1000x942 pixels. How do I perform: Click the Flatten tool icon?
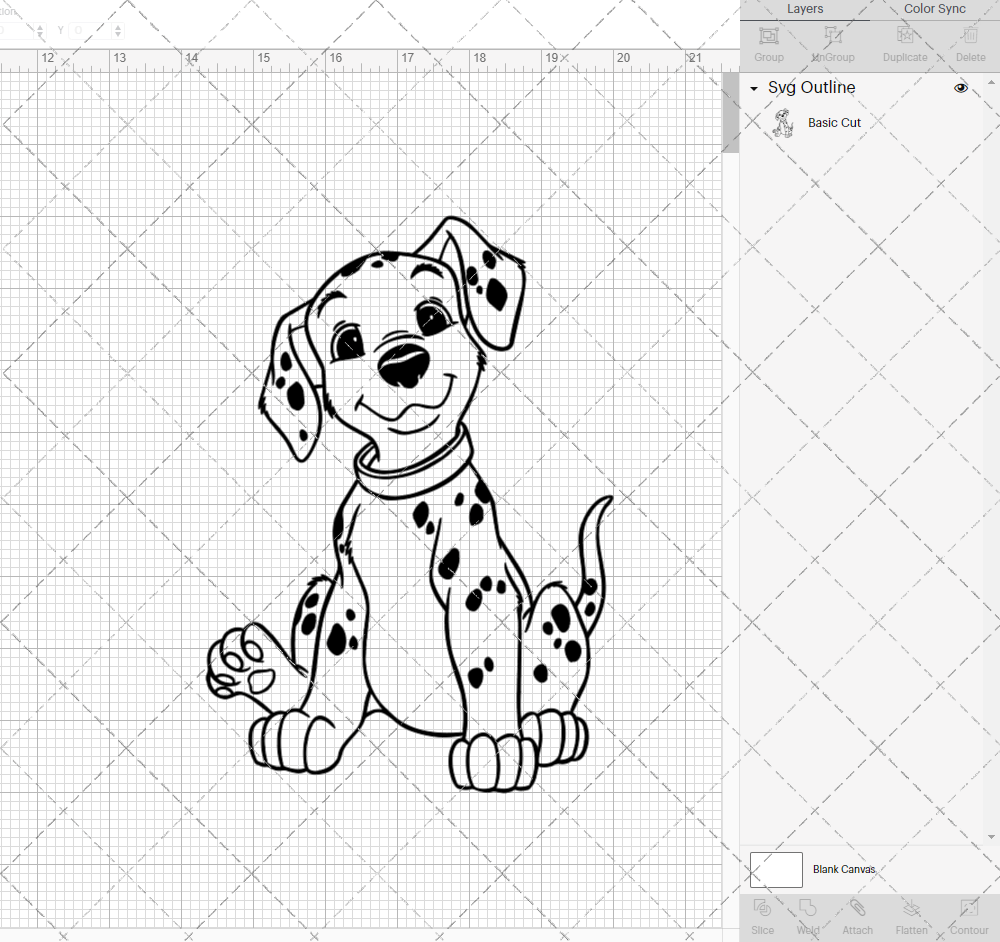(911, 908)
